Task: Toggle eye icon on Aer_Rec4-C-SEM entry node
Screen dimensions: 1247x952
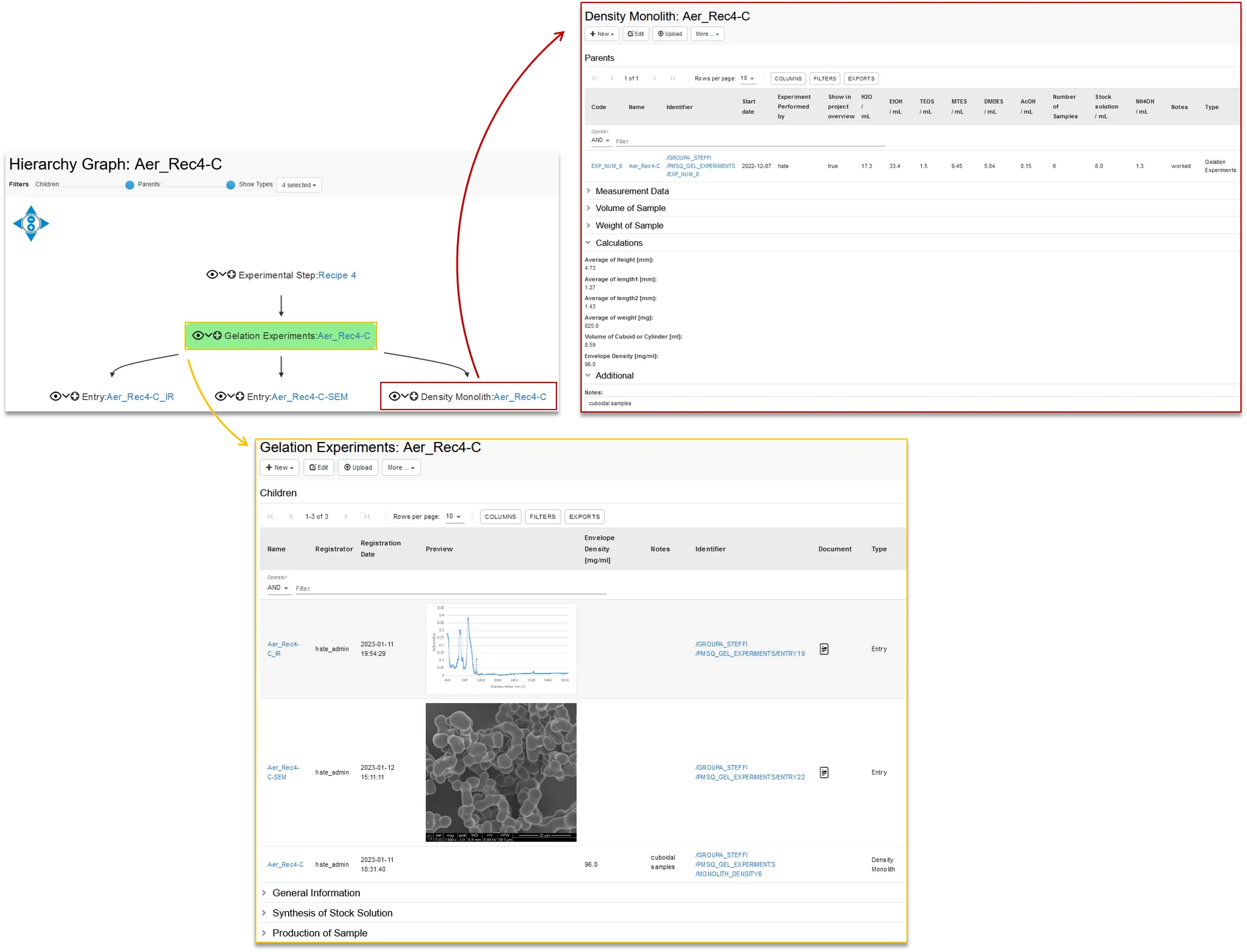Action: pos(220,396)
